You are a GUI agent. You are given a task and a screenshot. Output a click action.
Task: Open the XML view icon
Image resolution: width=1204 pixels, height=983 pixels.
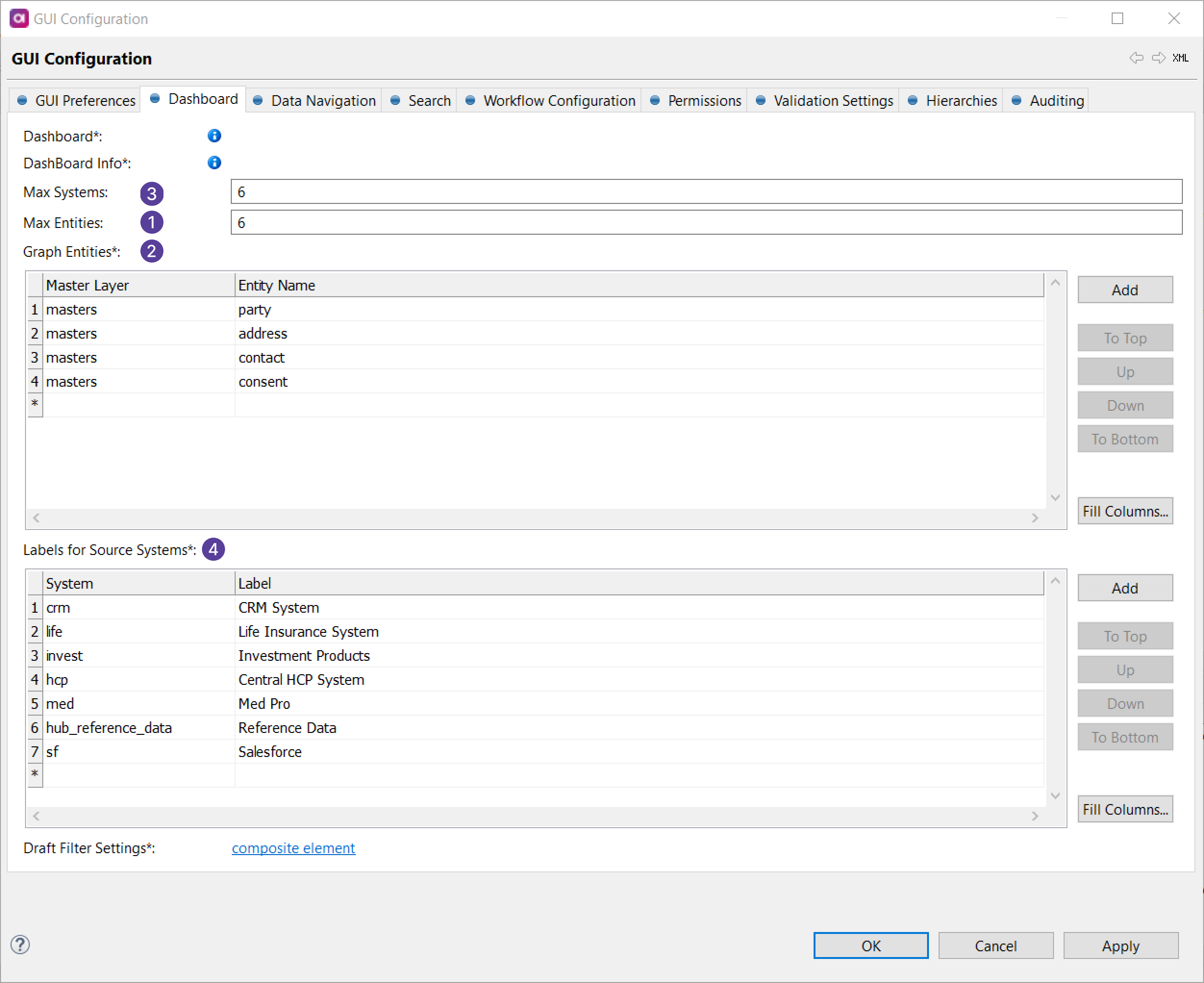[x=1180, y=58]
